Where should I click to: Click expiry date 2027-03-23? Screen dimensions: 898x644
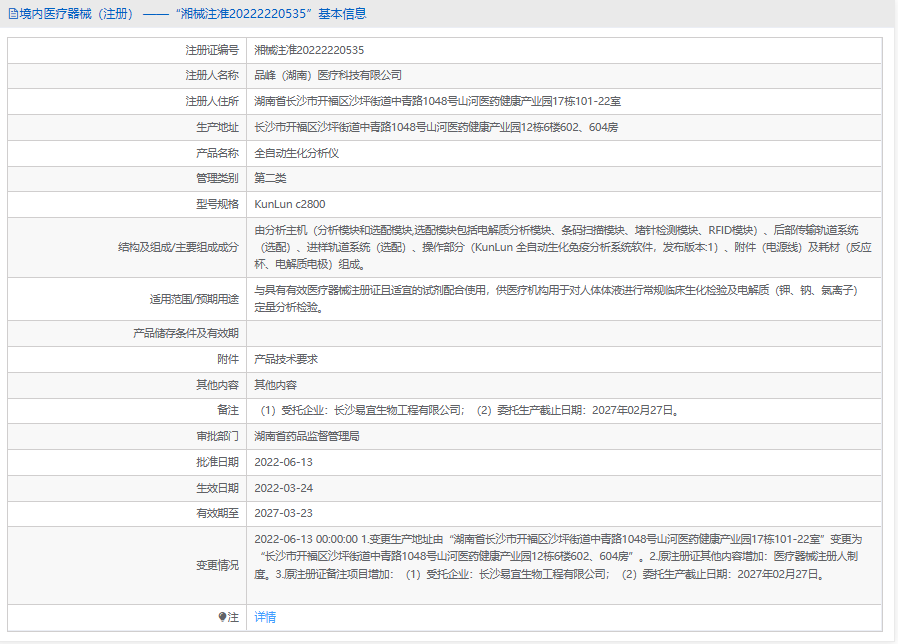[x=284, y=514]
